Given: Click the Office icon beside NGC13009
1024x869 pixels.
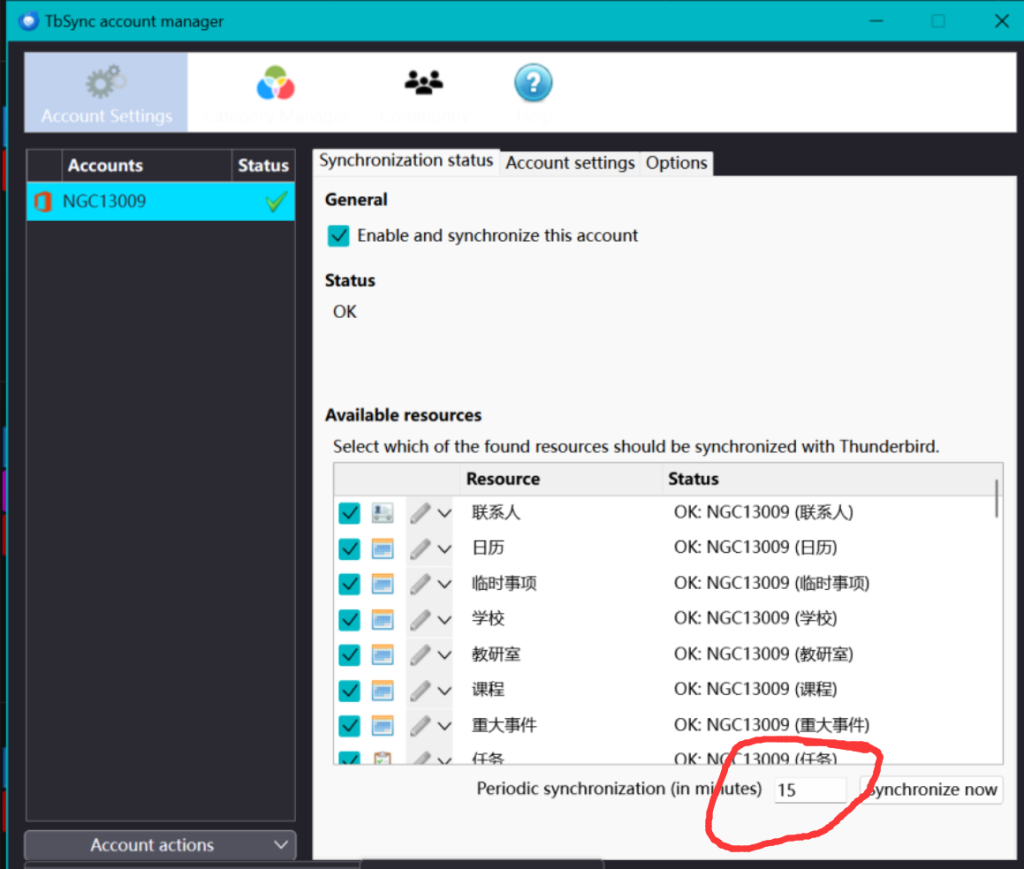Looking at the screenshot, I should coord(43,201).
